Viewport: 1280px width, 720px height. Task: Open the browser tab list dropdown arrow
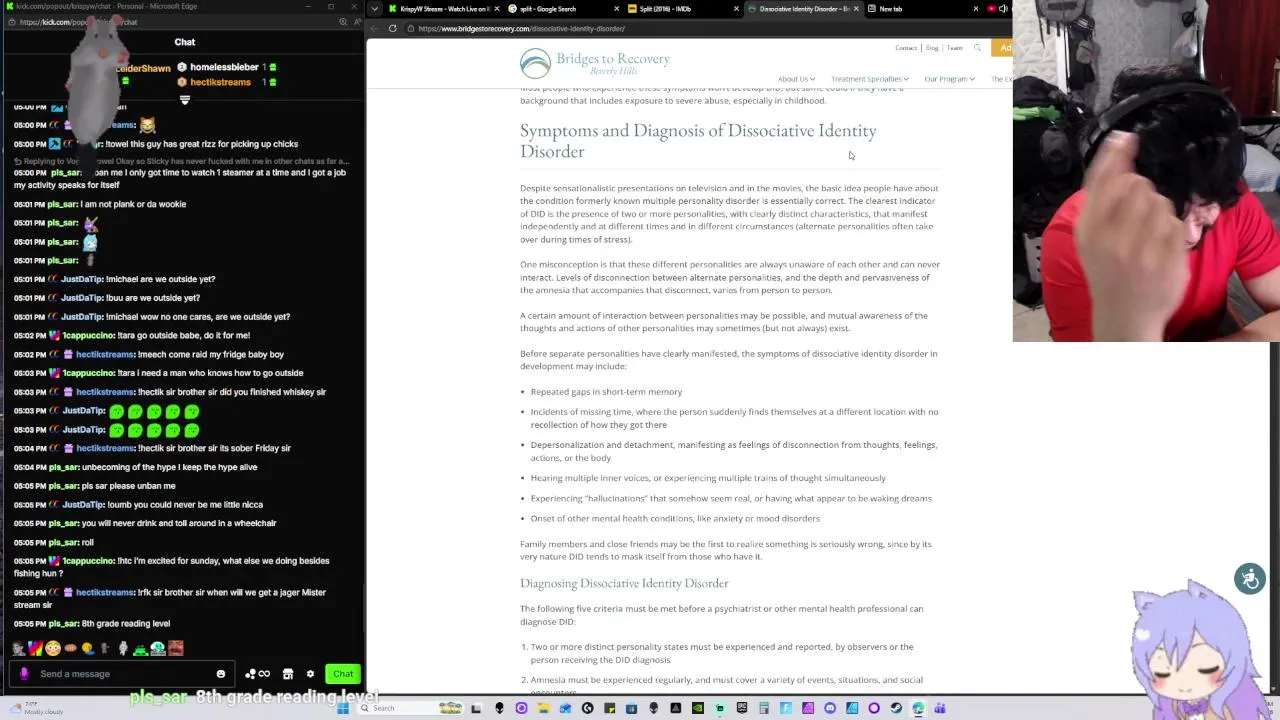[375, 9]
